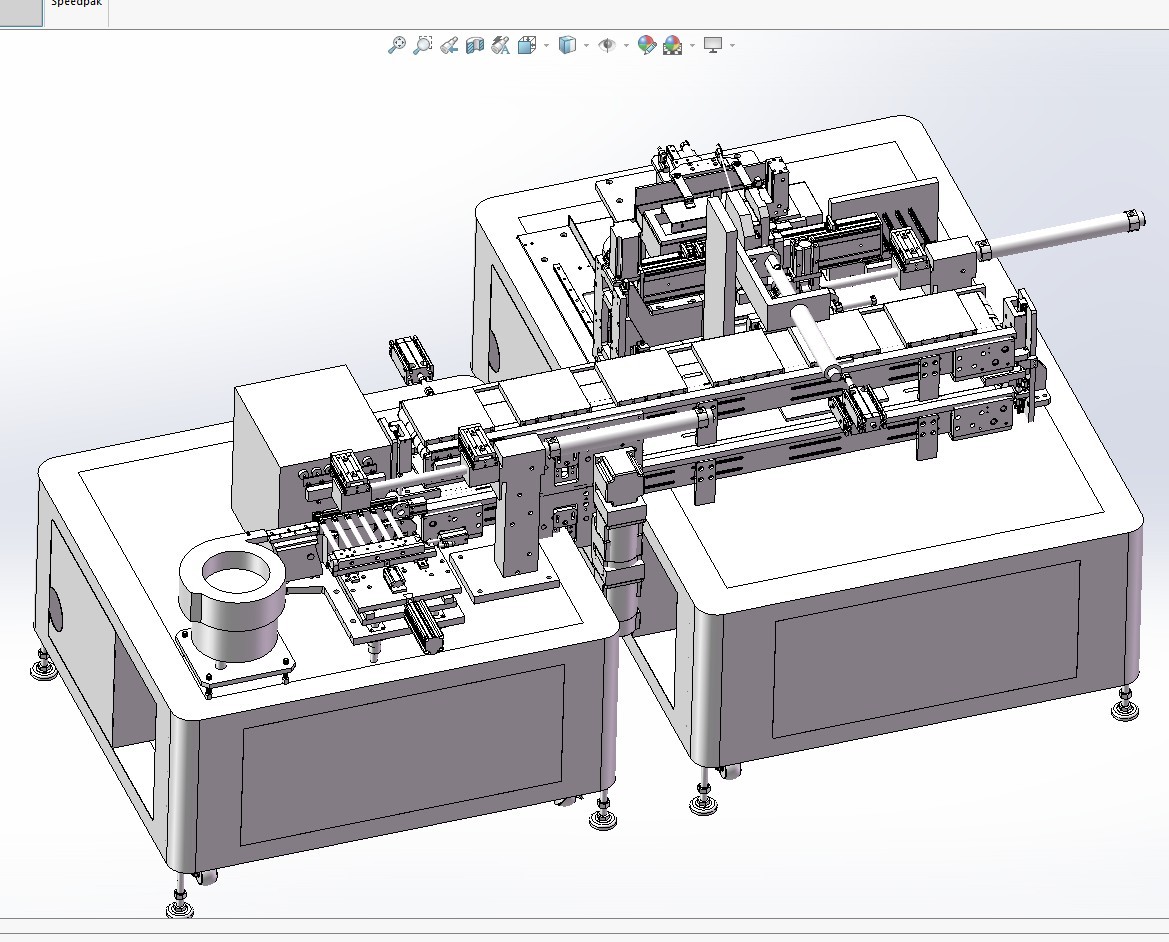
Task: Expand the Hide/Show Items dropdown arrow
Action: coord(626,45)
